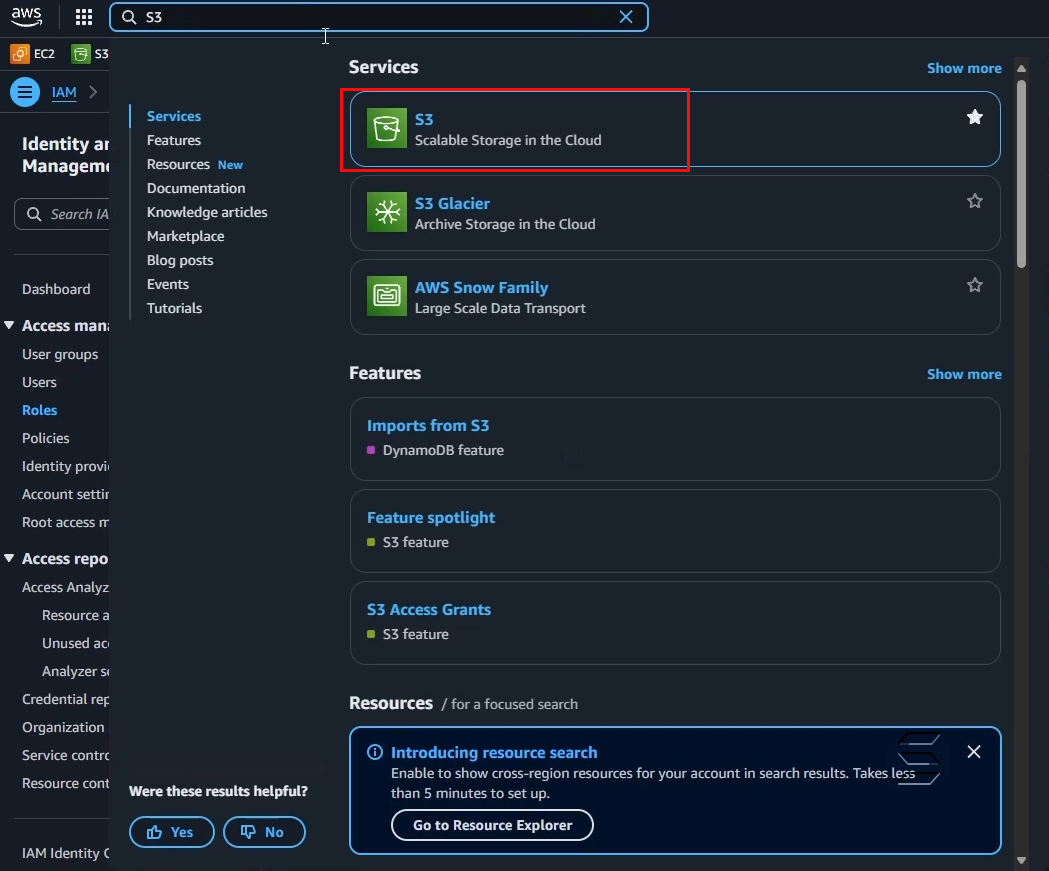Open the Feature spotlight S3 feature
The width and height of the screenshot is (1049, 871).
(431, 518)
